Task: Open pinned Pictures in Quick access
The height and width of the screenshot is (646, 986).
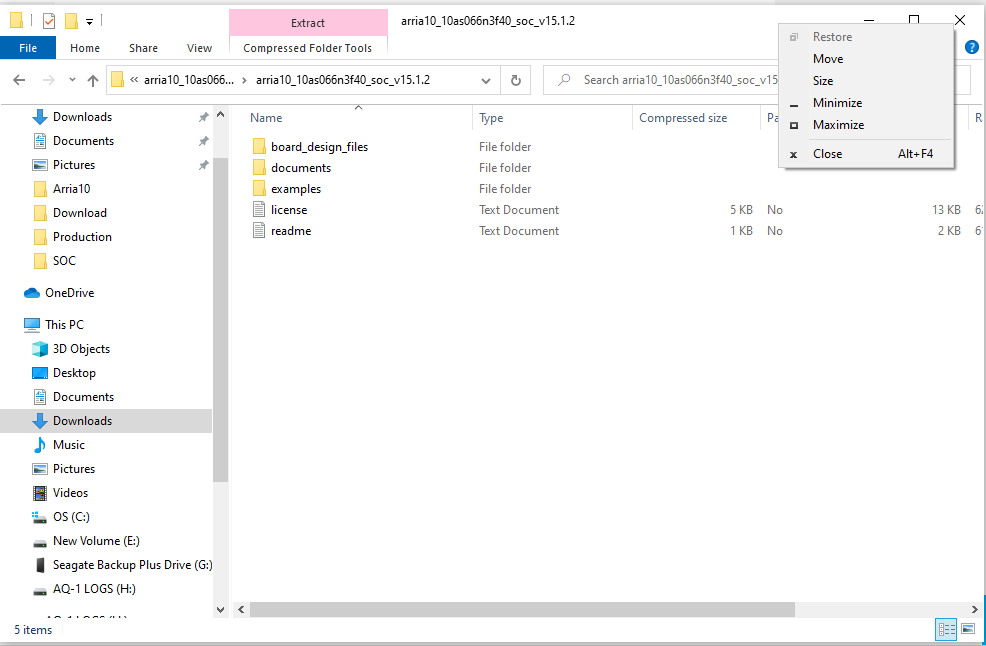Action: (x=74, y=165)
